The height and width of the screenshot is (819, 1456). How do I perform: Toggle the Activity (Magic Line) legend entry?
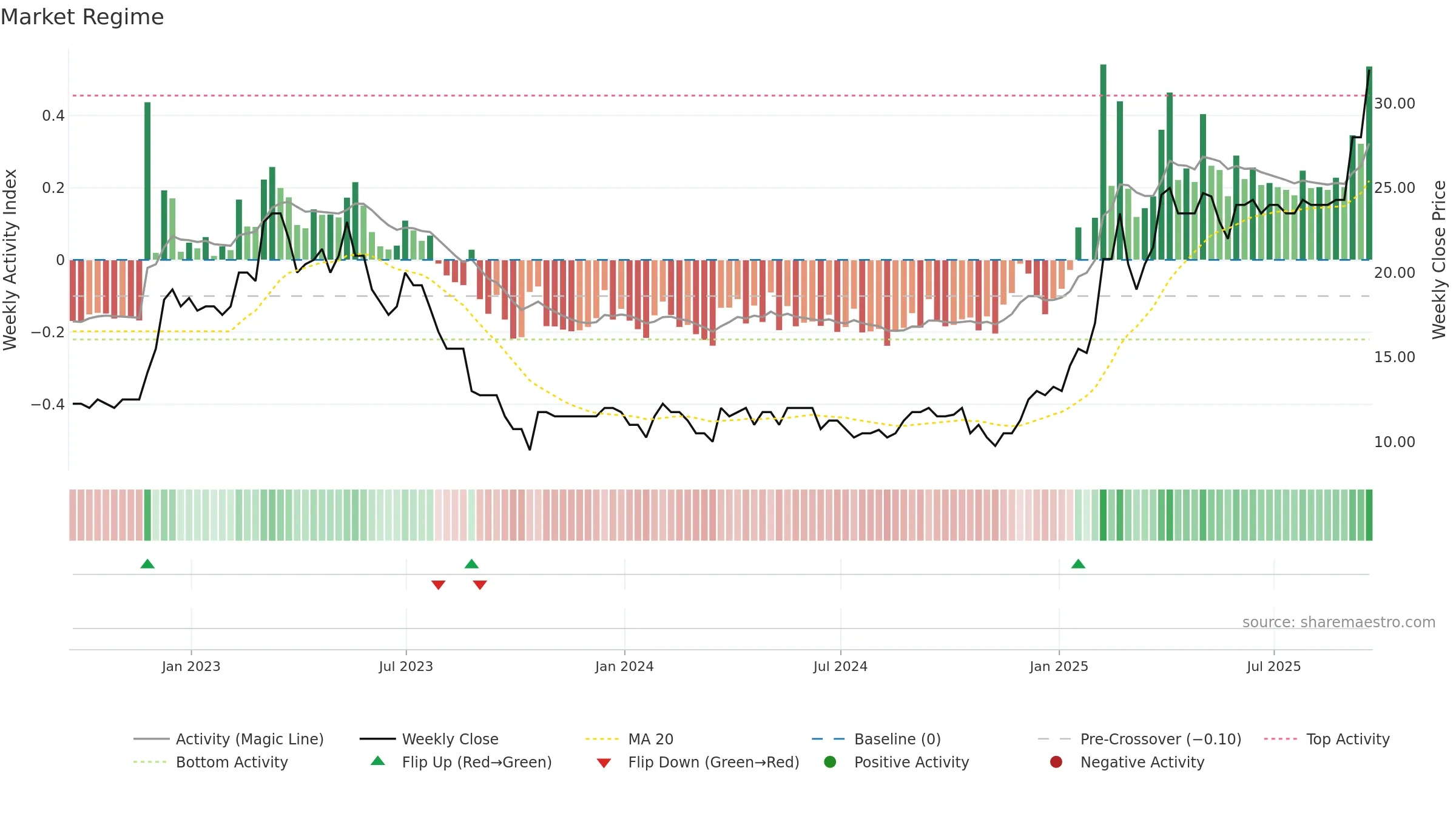pos(229,739)
